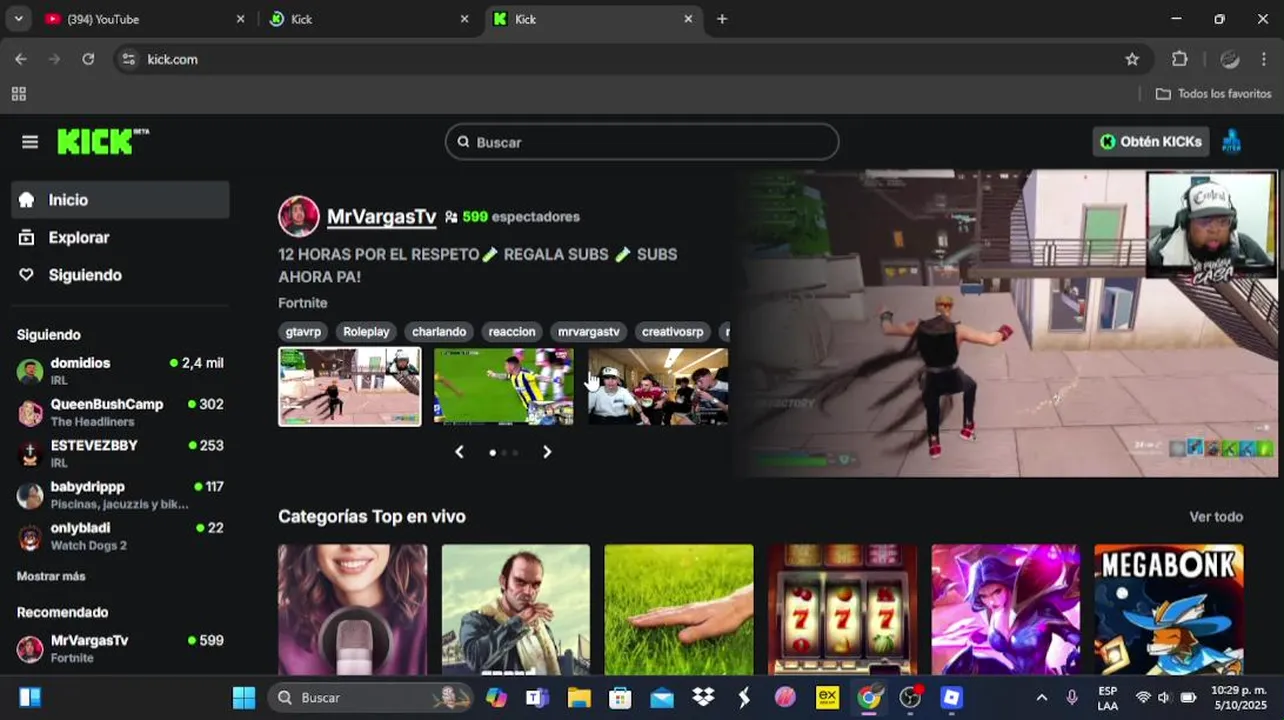Open onlybladi channel in sidebar
This screenshot has width=1284, height=720.
point(120,536)
